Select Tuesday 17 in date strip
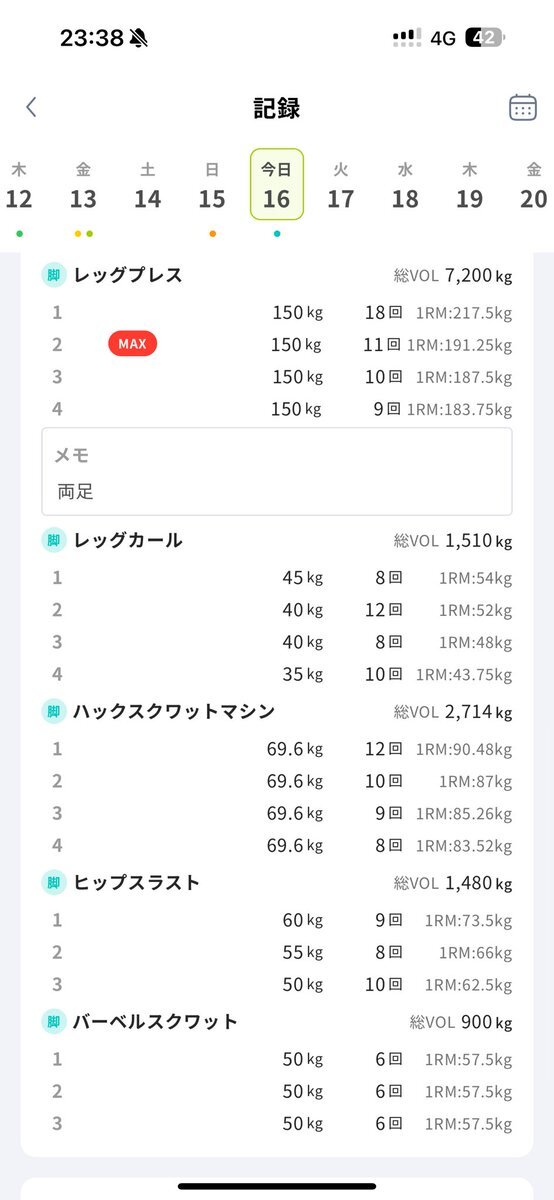The image size is (554, 1200). 341,188
